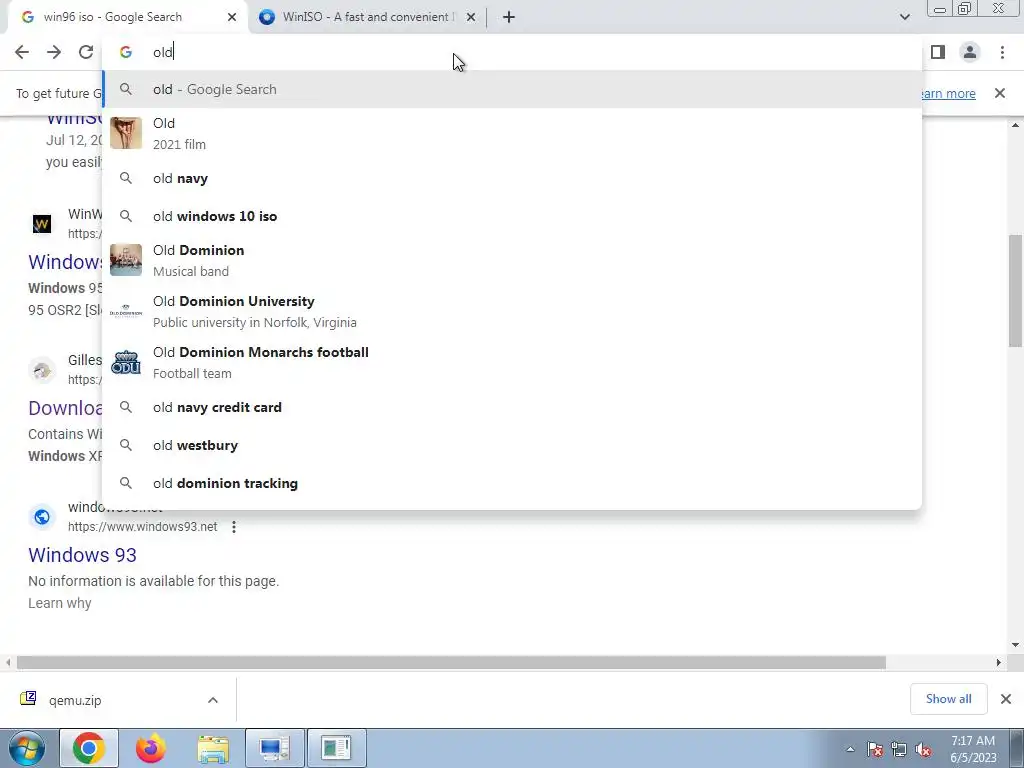Viewport: 1024px width, 768px height.
Task: Close the downloads bar
Action: coord(1006,699)
